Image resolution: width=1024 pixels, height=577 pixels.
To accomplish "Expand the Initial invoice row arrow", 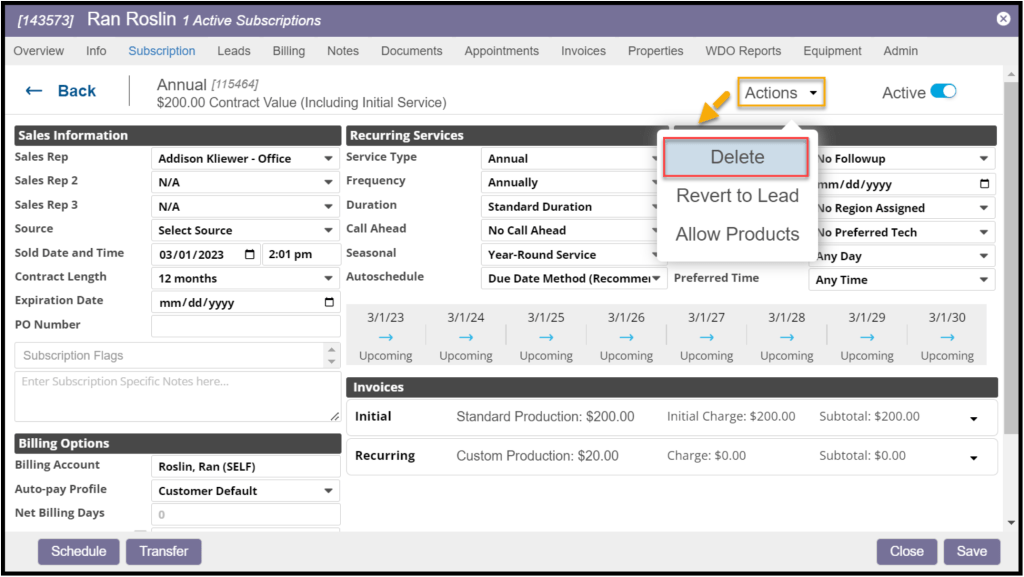I will click(x=974, y=419).
